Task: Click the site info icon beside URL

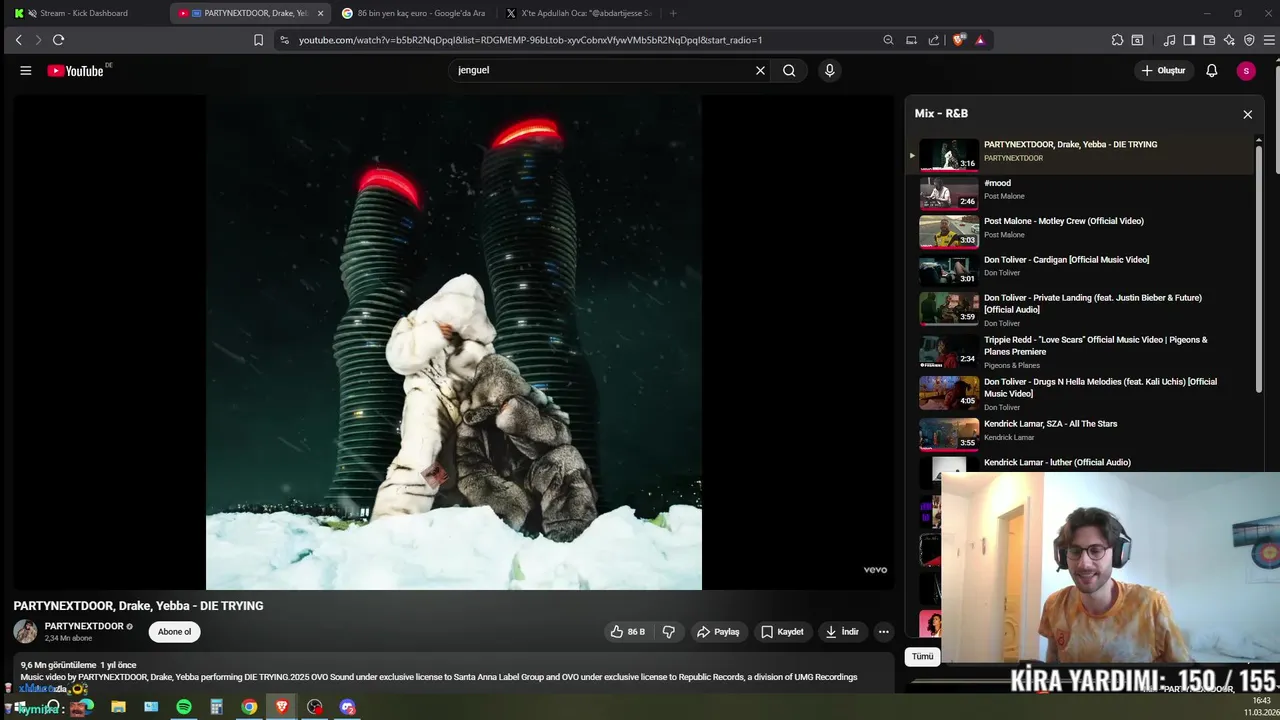Action: [284, 40]
